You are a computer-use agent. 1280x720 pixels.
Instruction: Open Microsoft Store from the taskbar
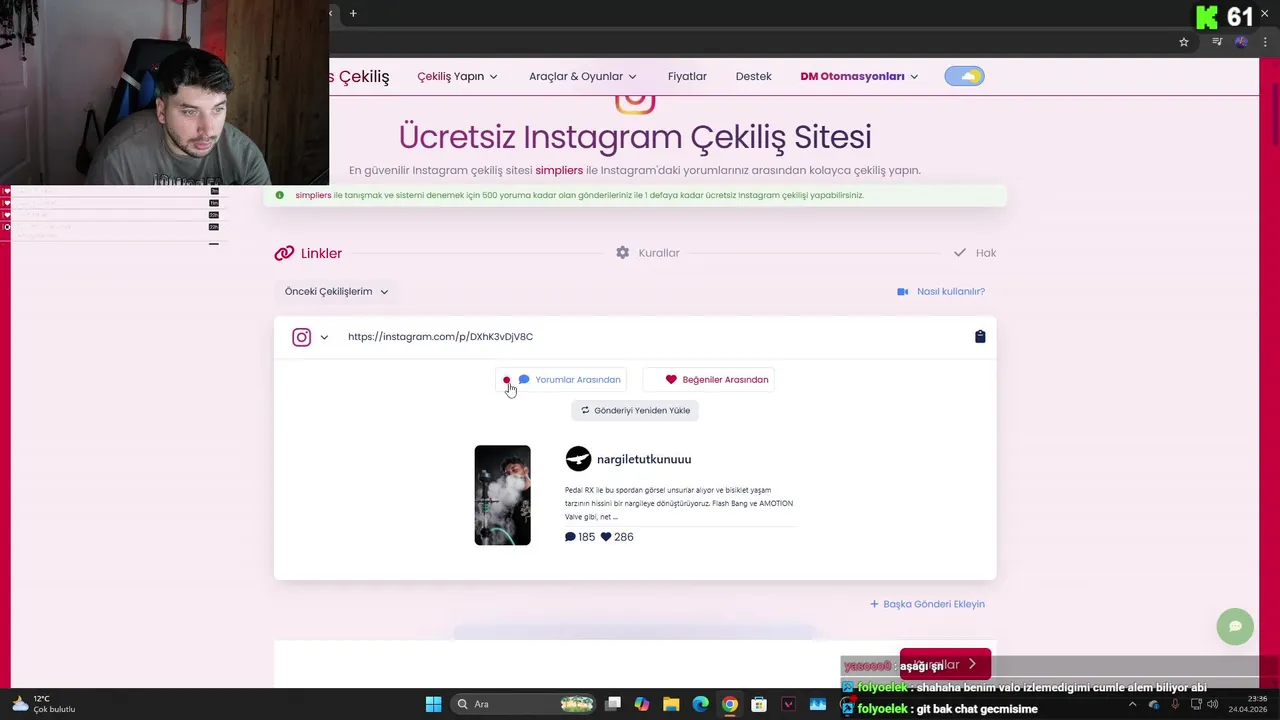pyautogui.click(x=759, y=704)
